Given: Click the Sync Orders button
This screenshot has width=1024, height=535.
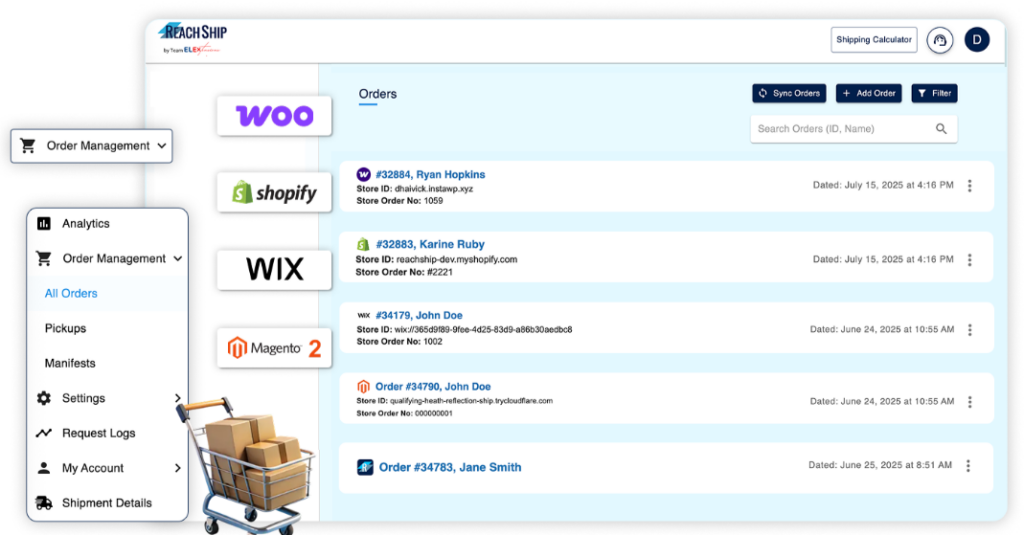Looking at the screenshot, I should [789, 93].
